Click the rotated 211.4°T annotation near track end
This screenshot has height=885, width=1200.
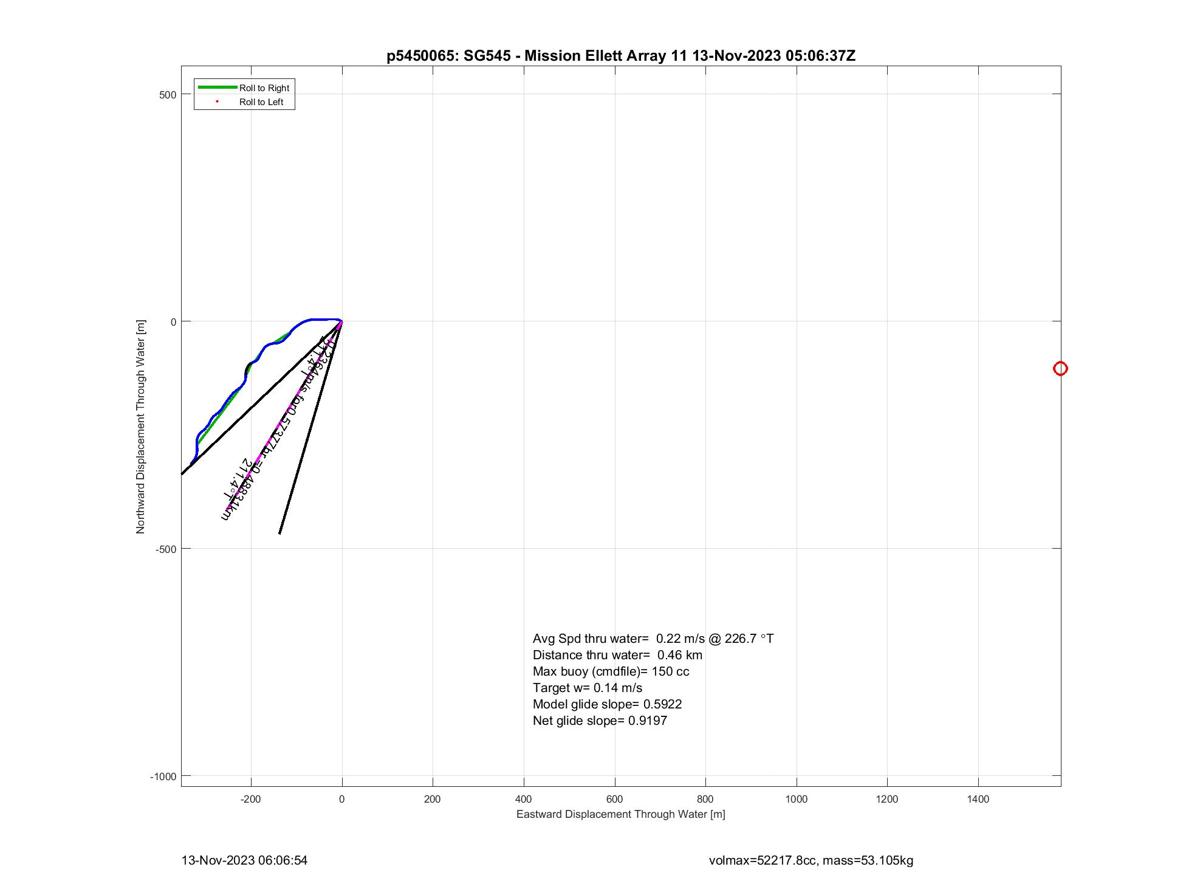coord(240,478)
